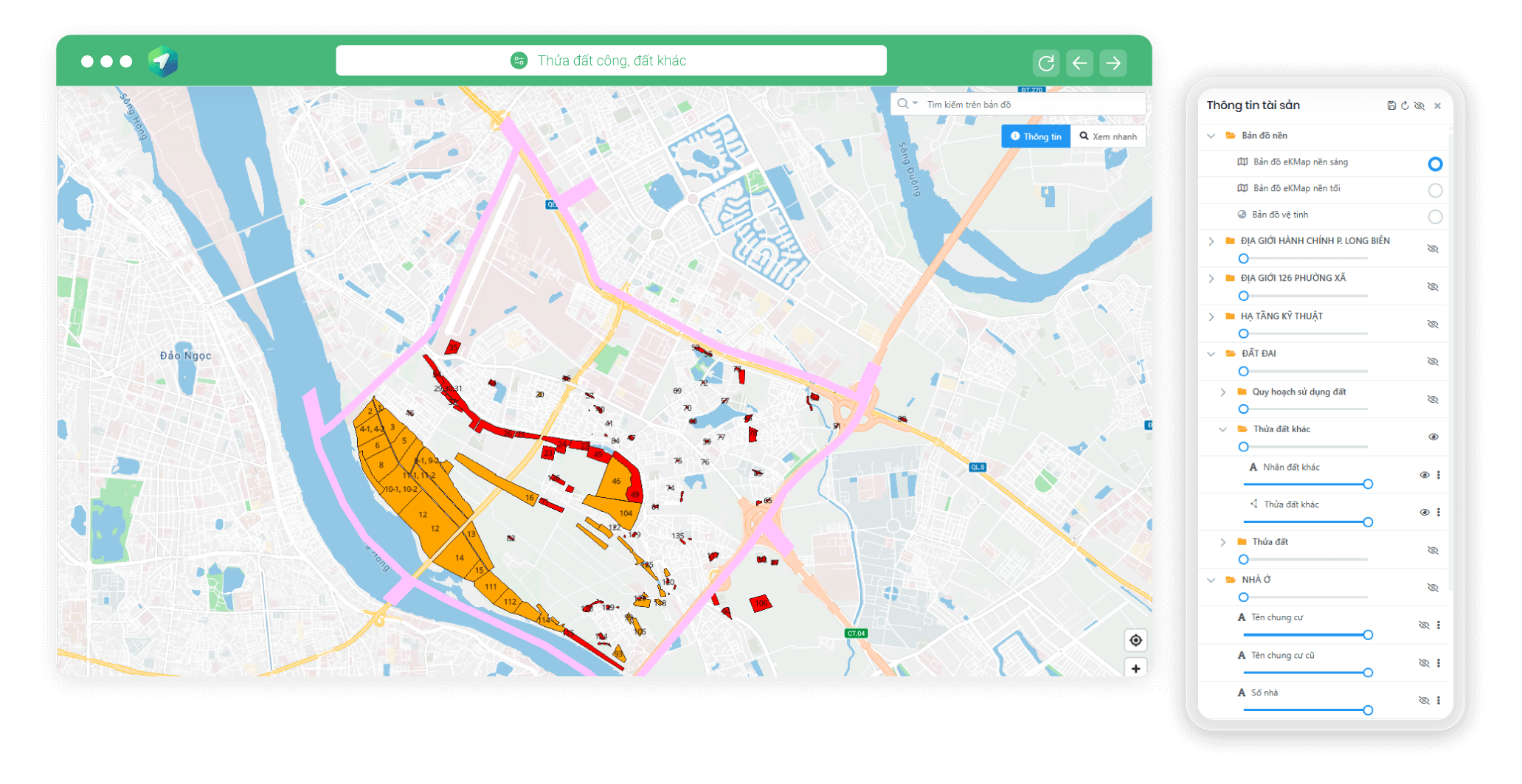Click the Tên chung cư opacity slider handle
1522x784 pixels.
pyautogui.click(x=1368, y=635)
